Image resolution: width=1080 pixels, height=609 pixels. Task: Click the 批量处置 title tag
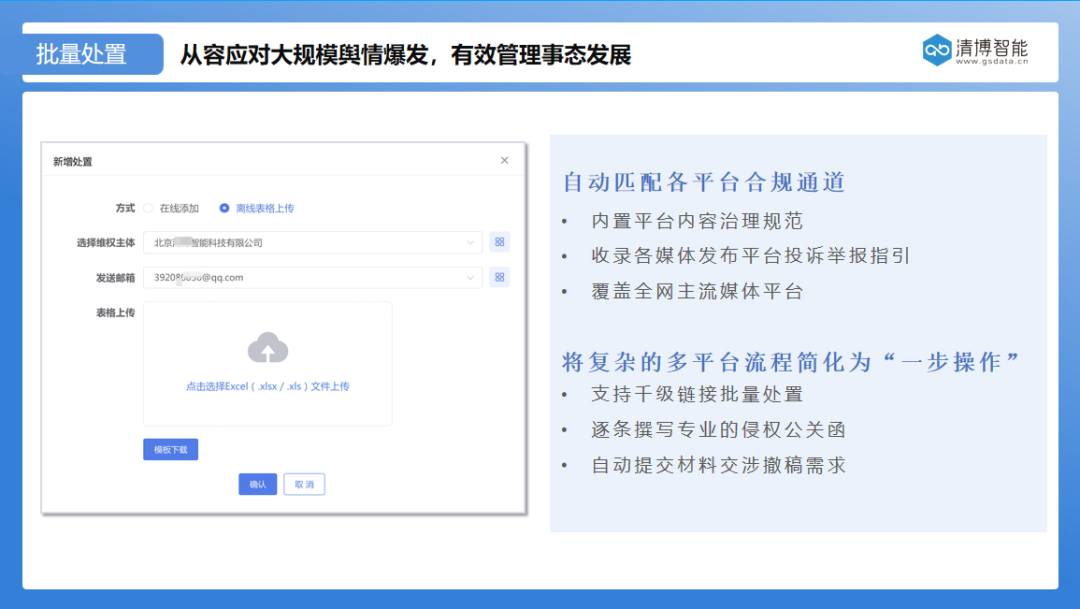coord(92,54)
